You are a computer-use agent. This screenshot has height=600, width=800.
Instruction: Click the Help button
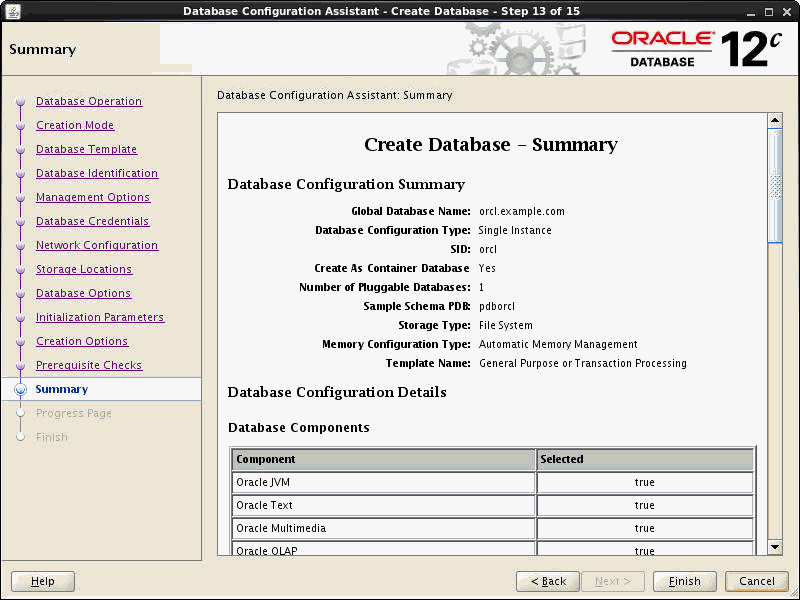pos(43,581)
